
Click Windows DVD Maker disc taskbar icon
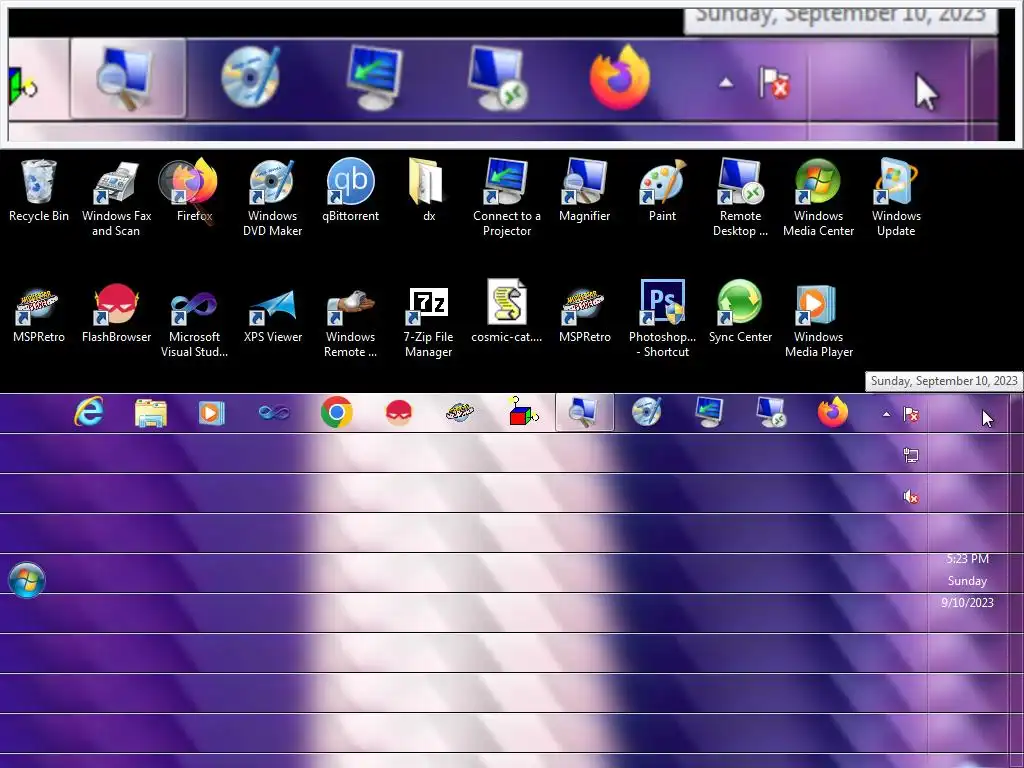click(647, 412)
